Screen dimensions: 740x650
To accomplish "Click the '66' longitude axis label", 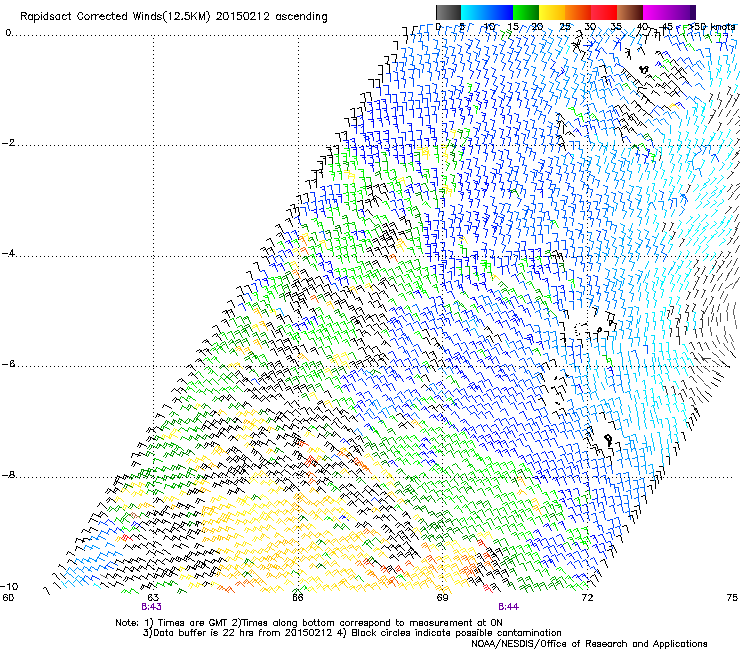I will 297,598.
